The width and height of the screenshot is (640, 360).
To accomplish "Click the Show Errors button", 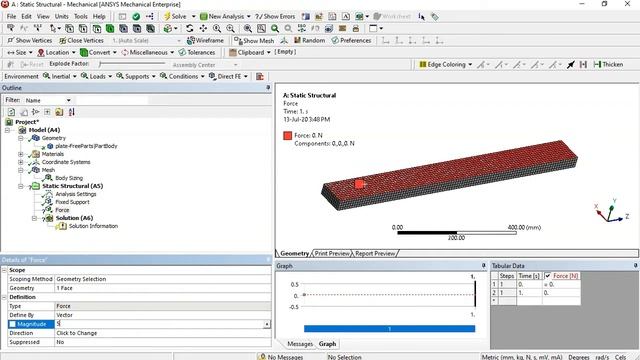I will pos(275,17).
